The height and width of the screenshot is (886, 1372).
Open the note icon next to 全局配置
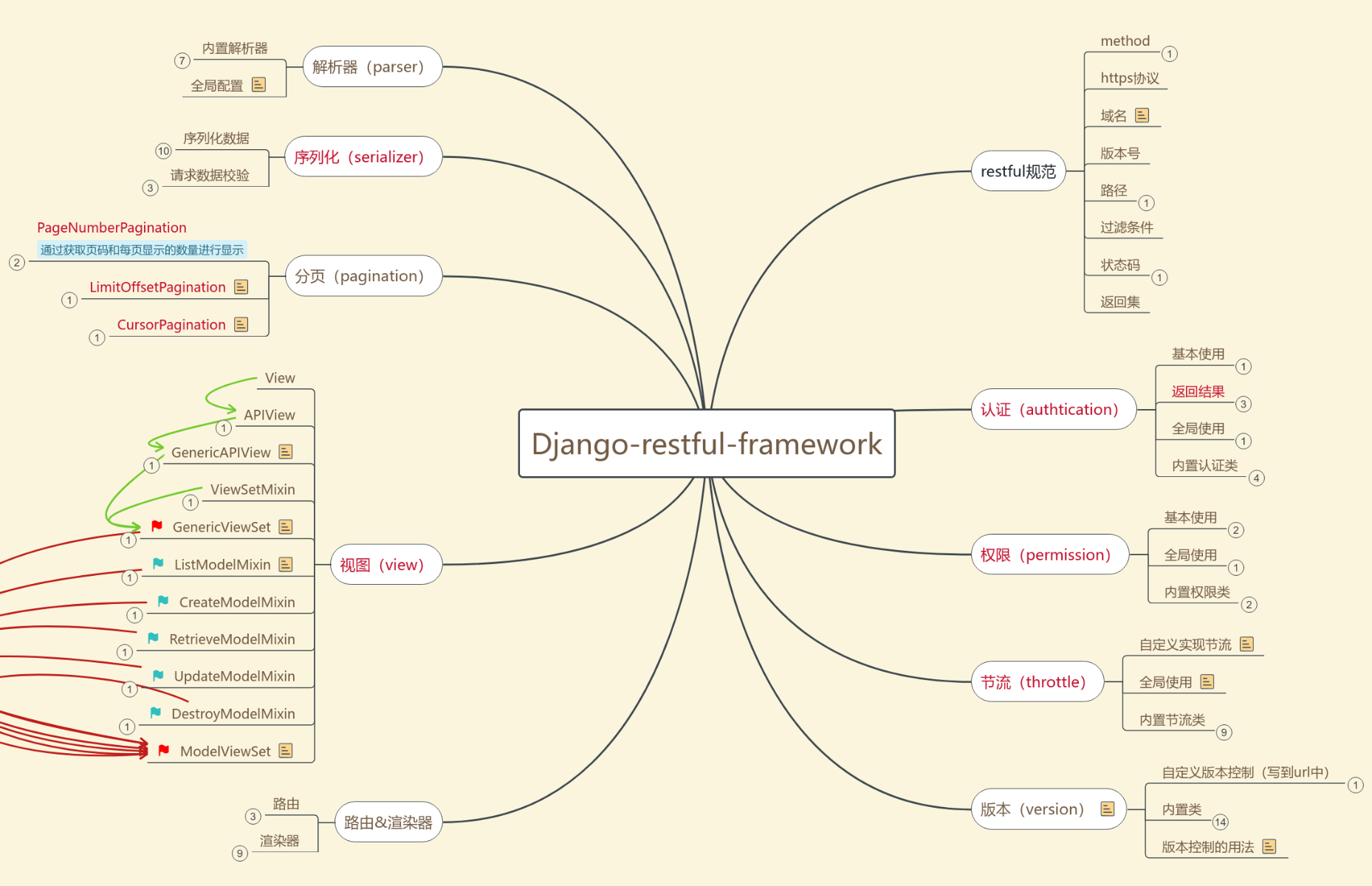click(x=258, y=84)
